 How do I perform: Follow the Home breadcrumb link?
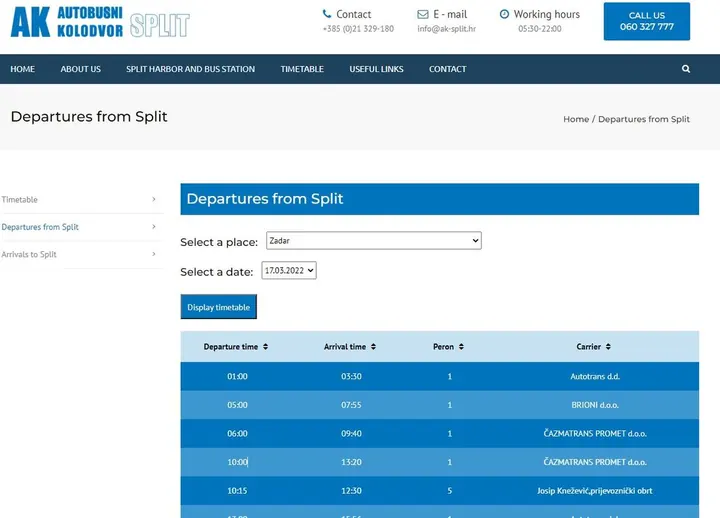[x=576, y=119]
